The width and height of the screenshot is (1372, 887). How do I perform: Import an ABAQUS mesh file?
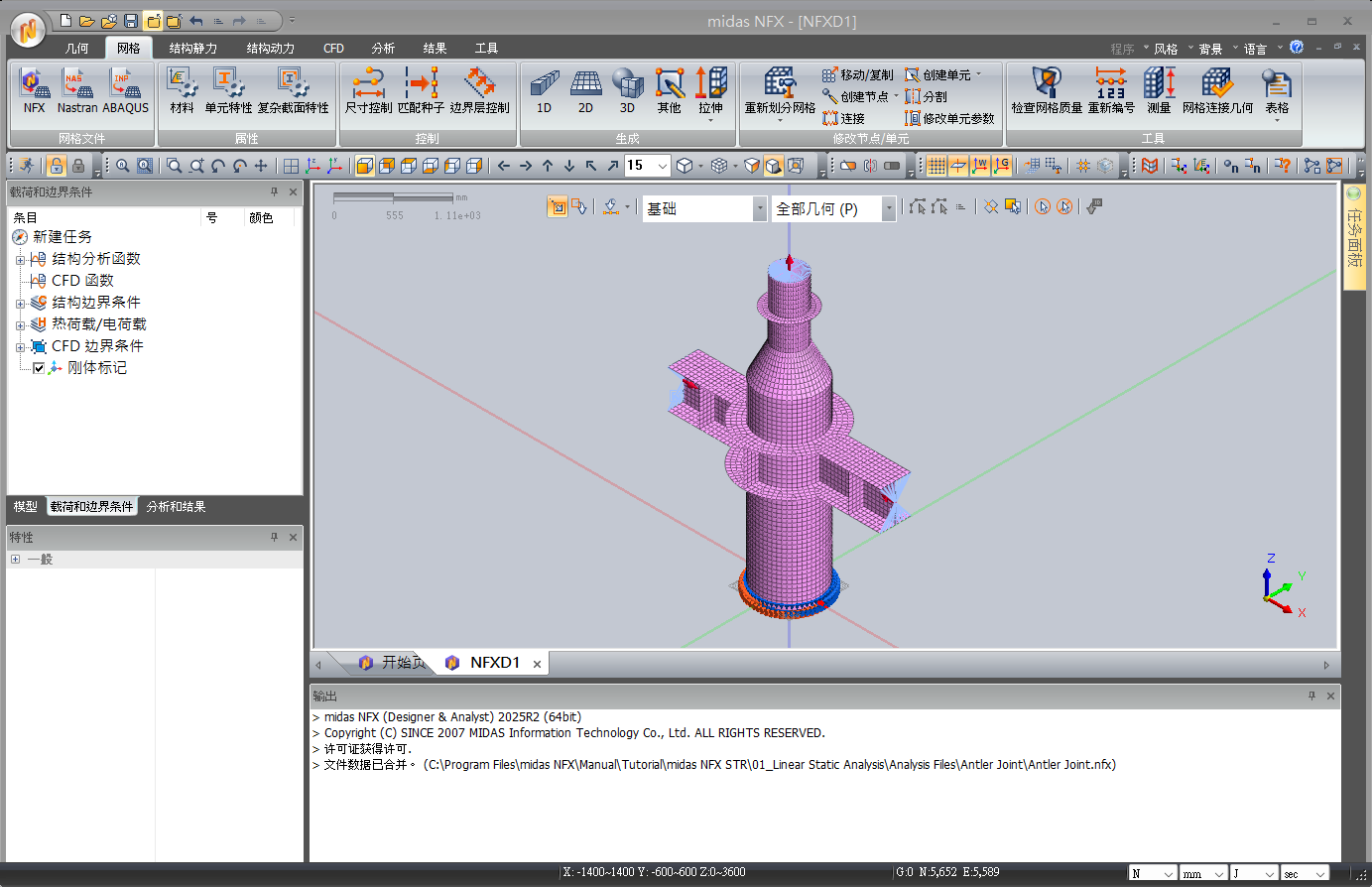pos(126,91)
